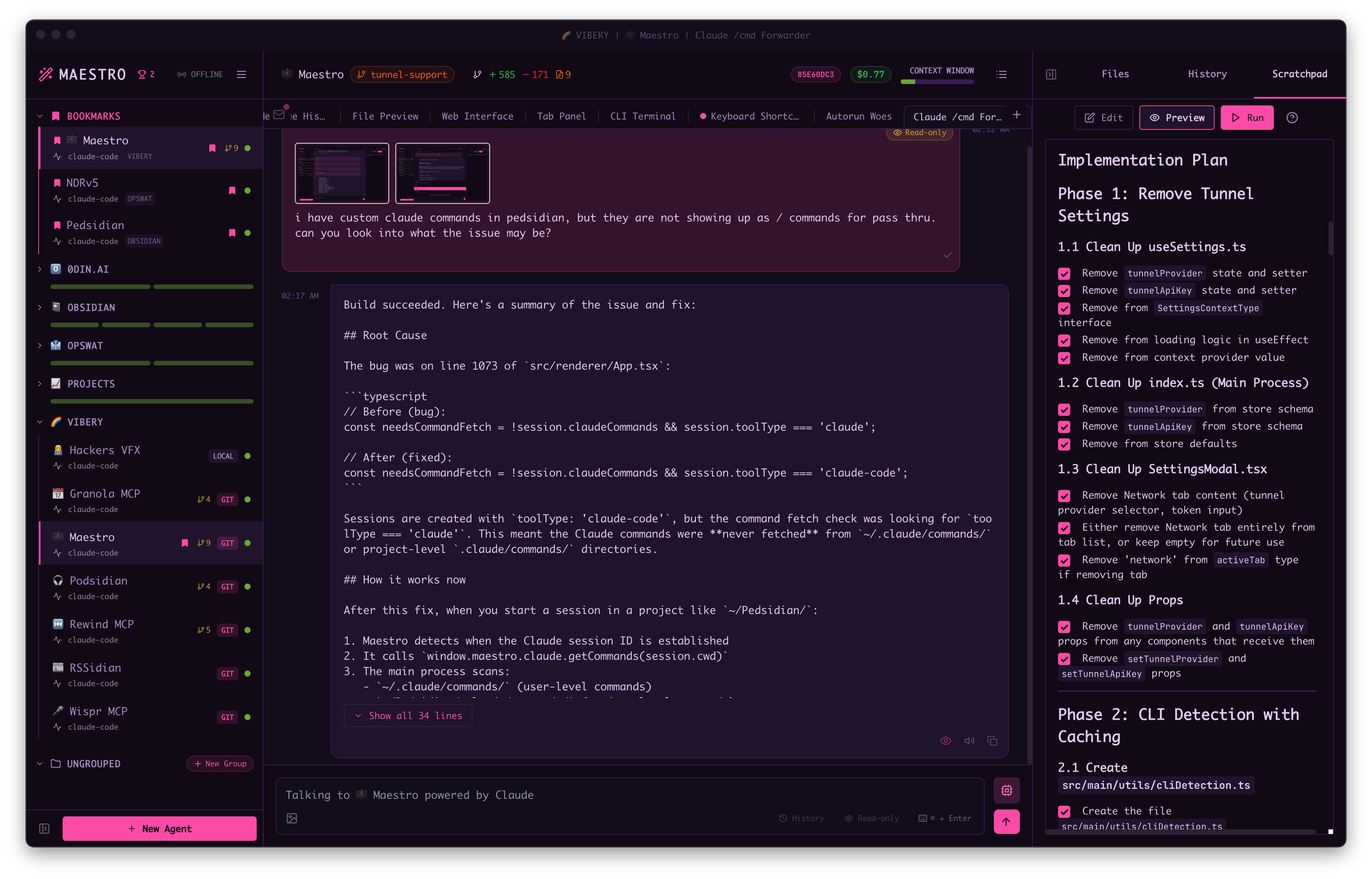Toggle Read-only mode in input bar
1372x879 pixels.
click(x=872, y=819)
